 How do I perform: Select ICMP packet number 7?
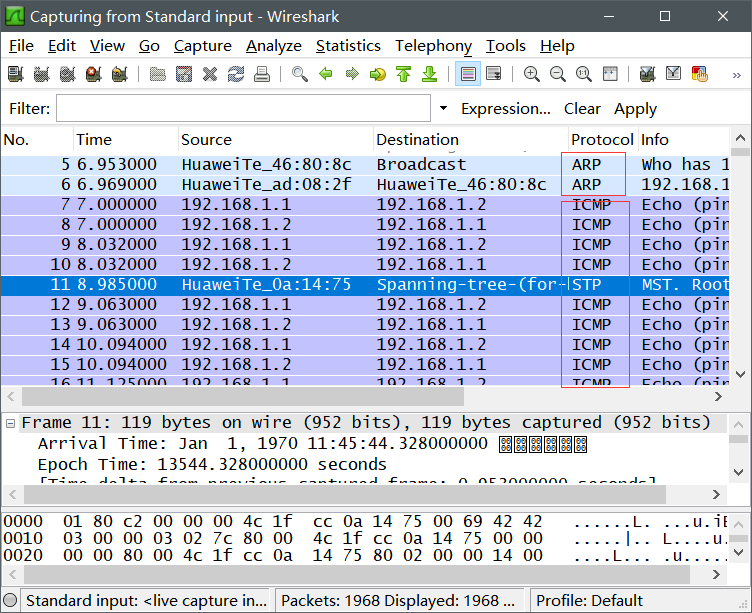click(365, 205)
